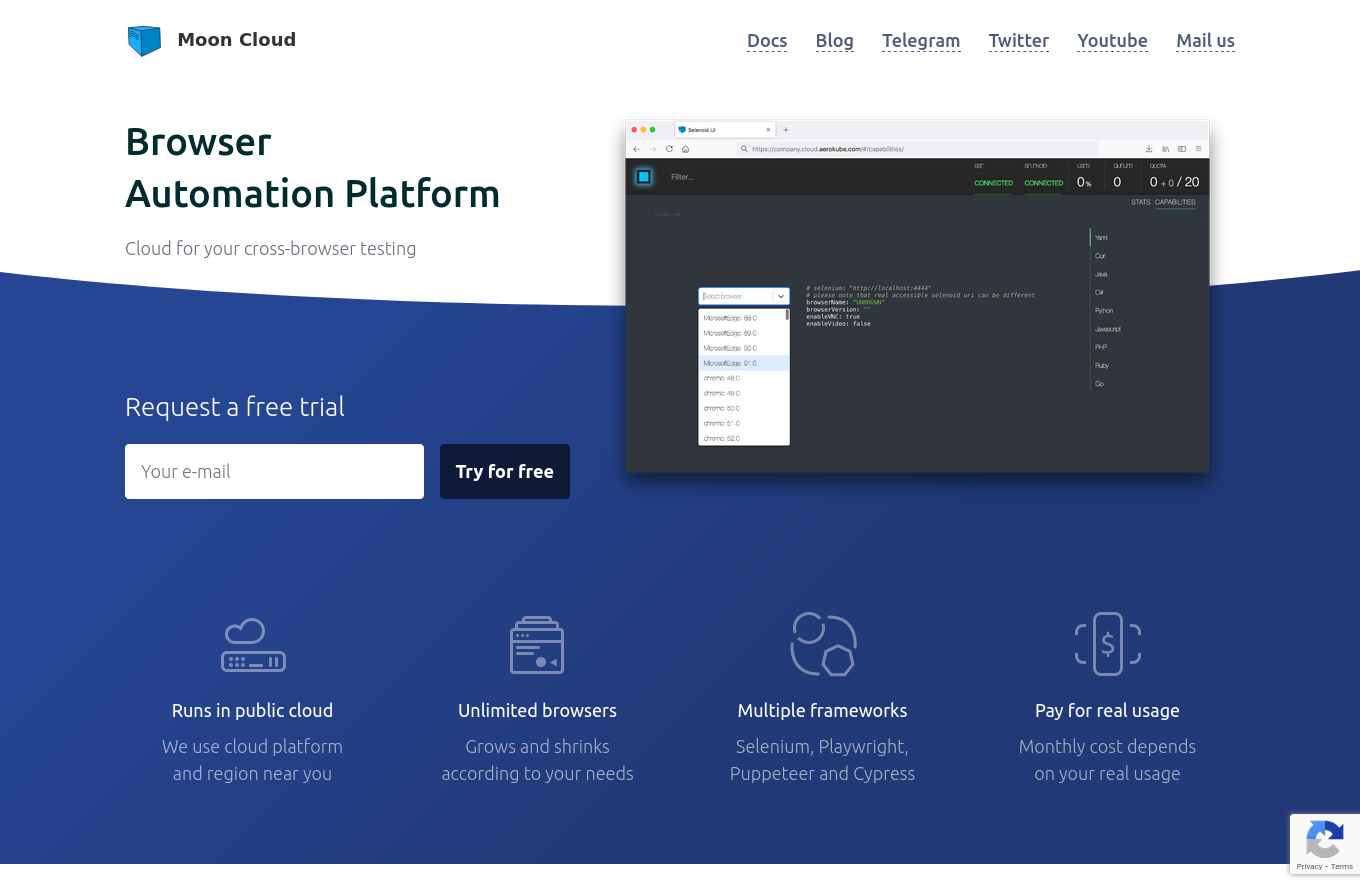1360x888 pixels.
Task: Click the dollar Pay for real usage icon
Action: 1108,644
